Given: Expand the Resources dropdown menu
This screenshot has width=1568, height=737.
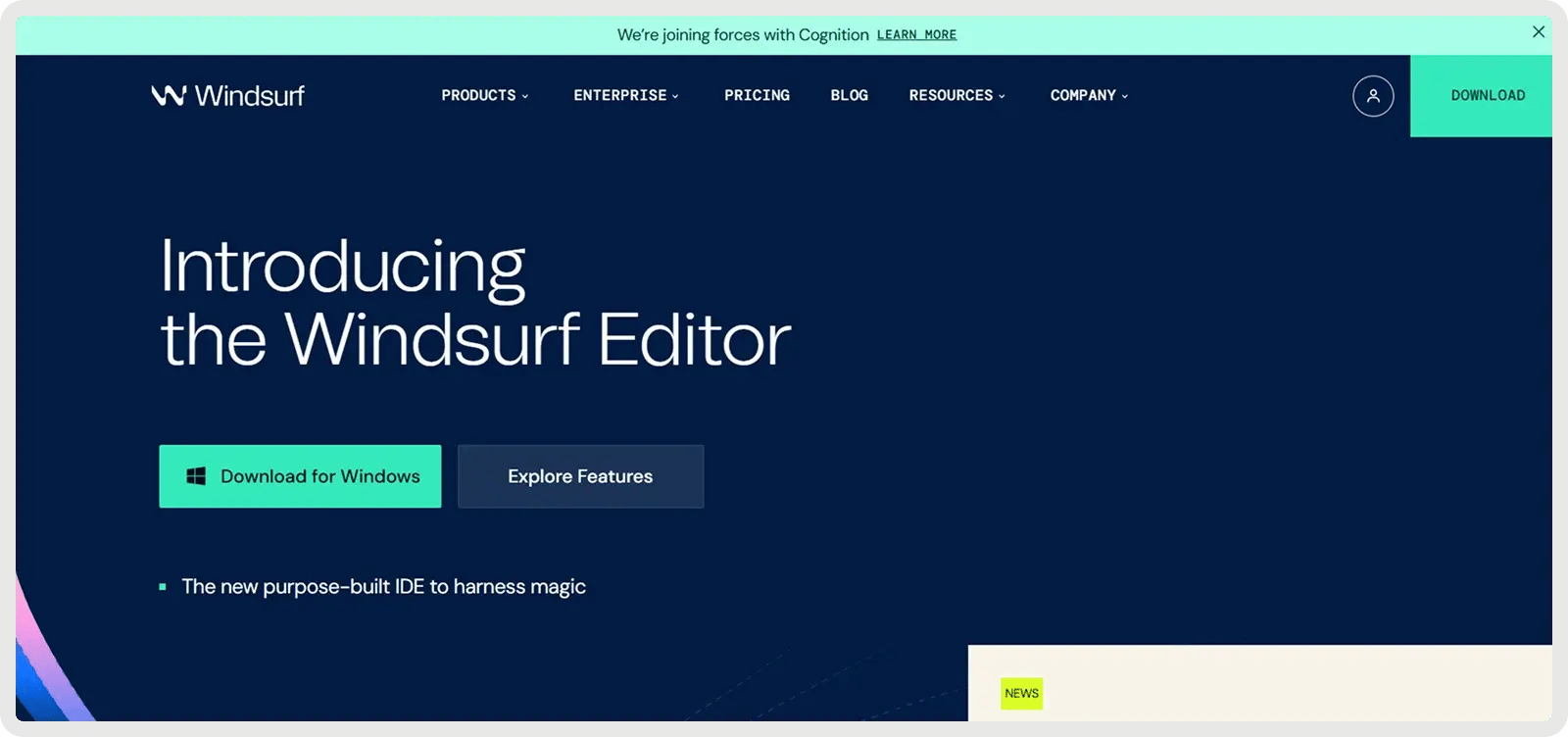Looking at the screenshot, I should click(957, 95).
